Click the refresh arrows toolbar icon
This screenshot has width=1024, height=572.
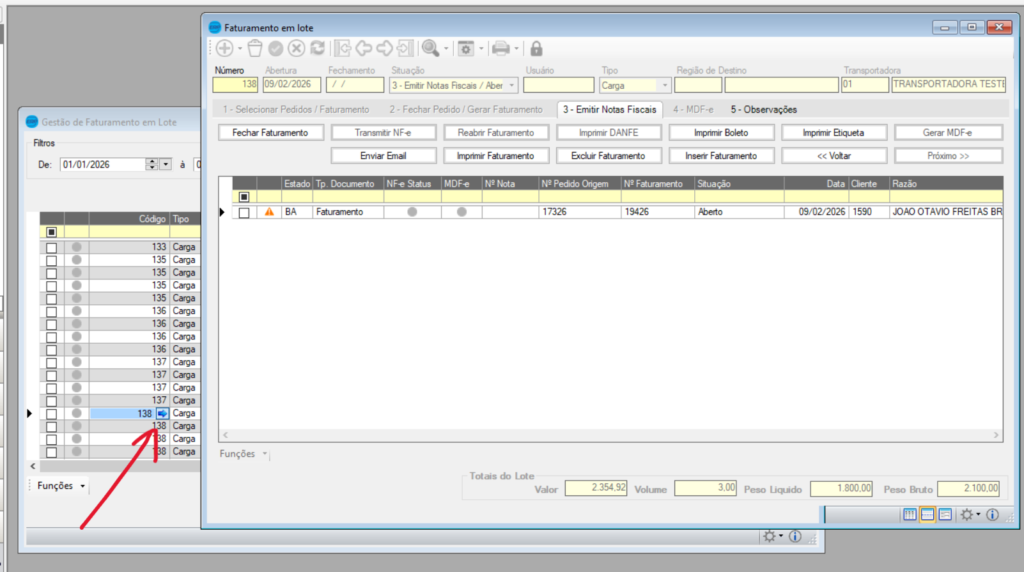pos(317,48)
